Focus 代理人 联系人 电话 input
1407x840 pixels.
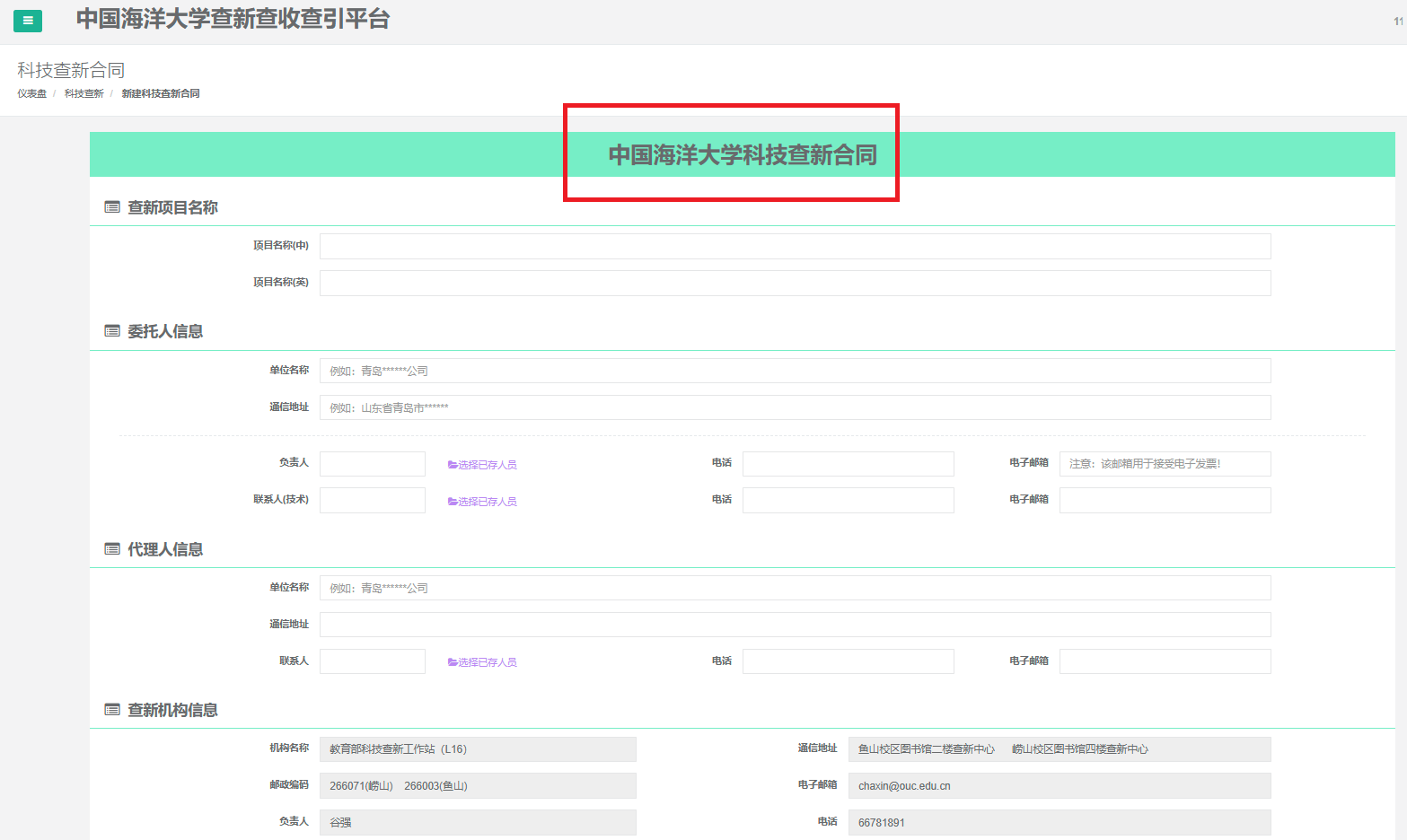pyautogui.click(x=849, y=661)
